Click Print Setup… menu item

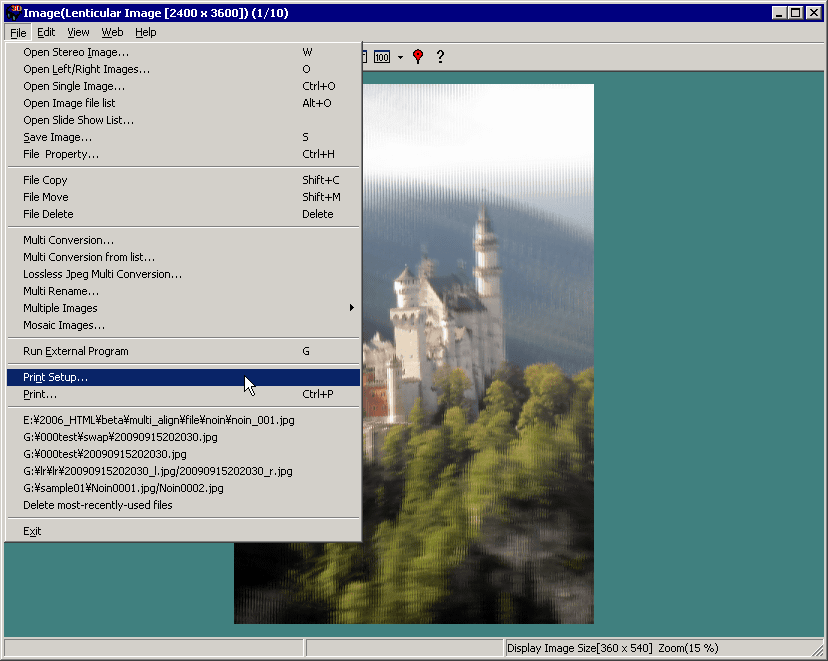[x=183, y=377]
